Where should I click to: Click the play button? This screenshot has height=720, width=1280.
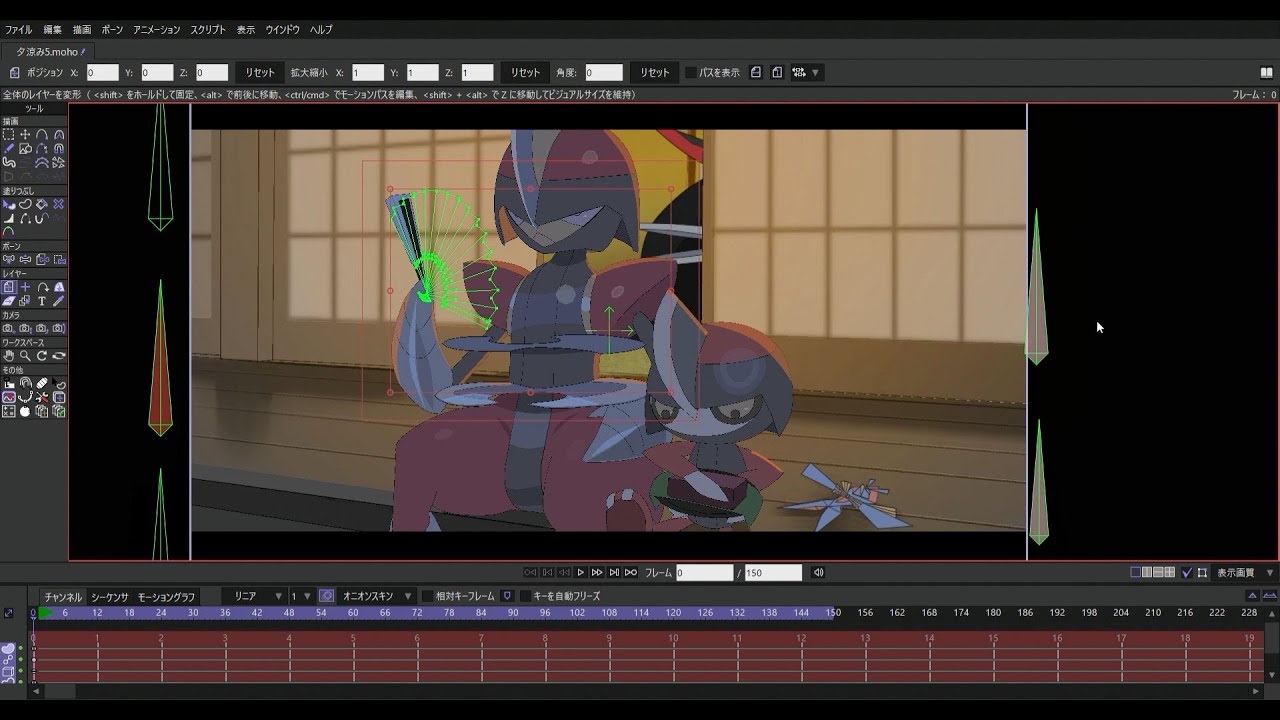[x=580, y=573]
